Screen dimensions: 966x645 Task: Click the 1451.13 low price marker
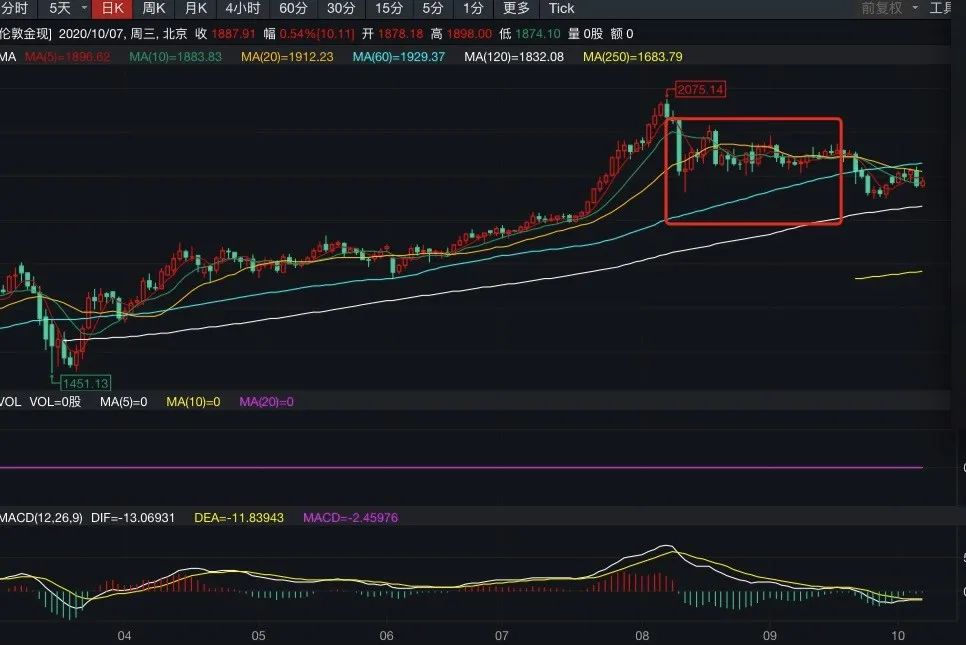86,383
